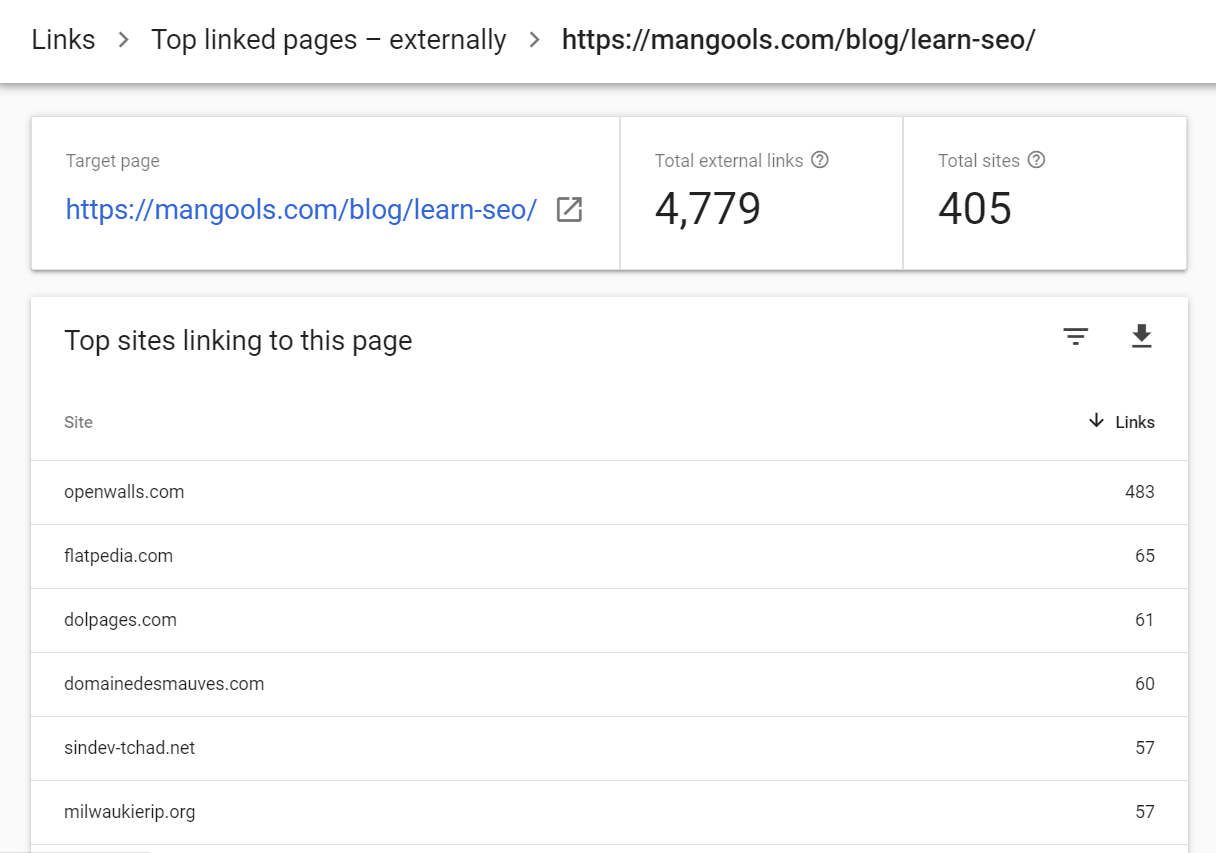Open Top linked pages – externally breadcrumb
The image size is (1216, 853).
(328, 40)
